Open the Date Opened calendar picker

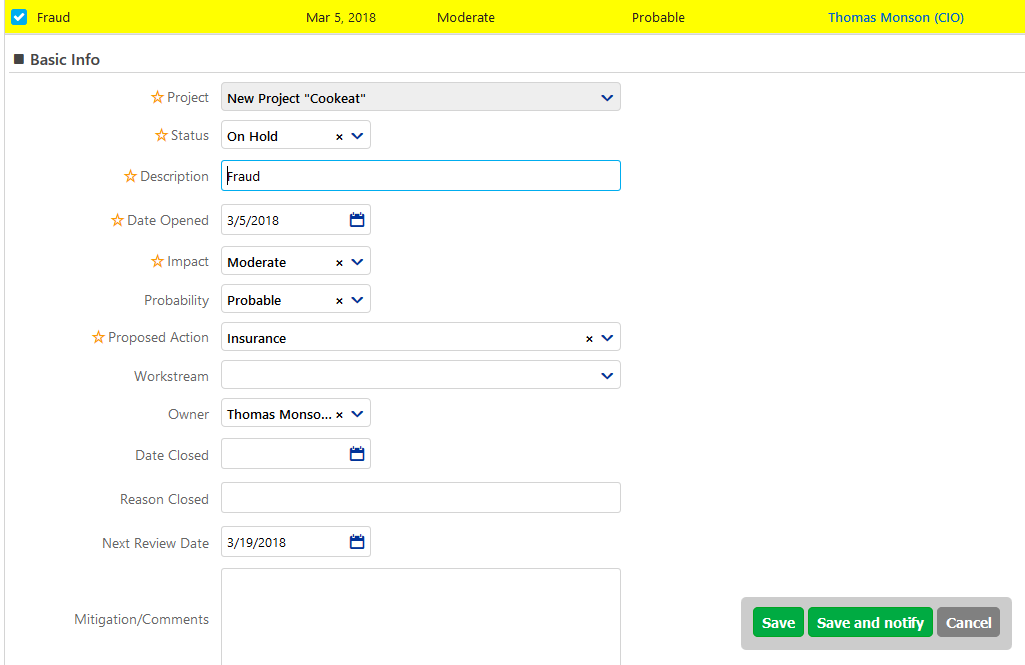tap(357, 220)
